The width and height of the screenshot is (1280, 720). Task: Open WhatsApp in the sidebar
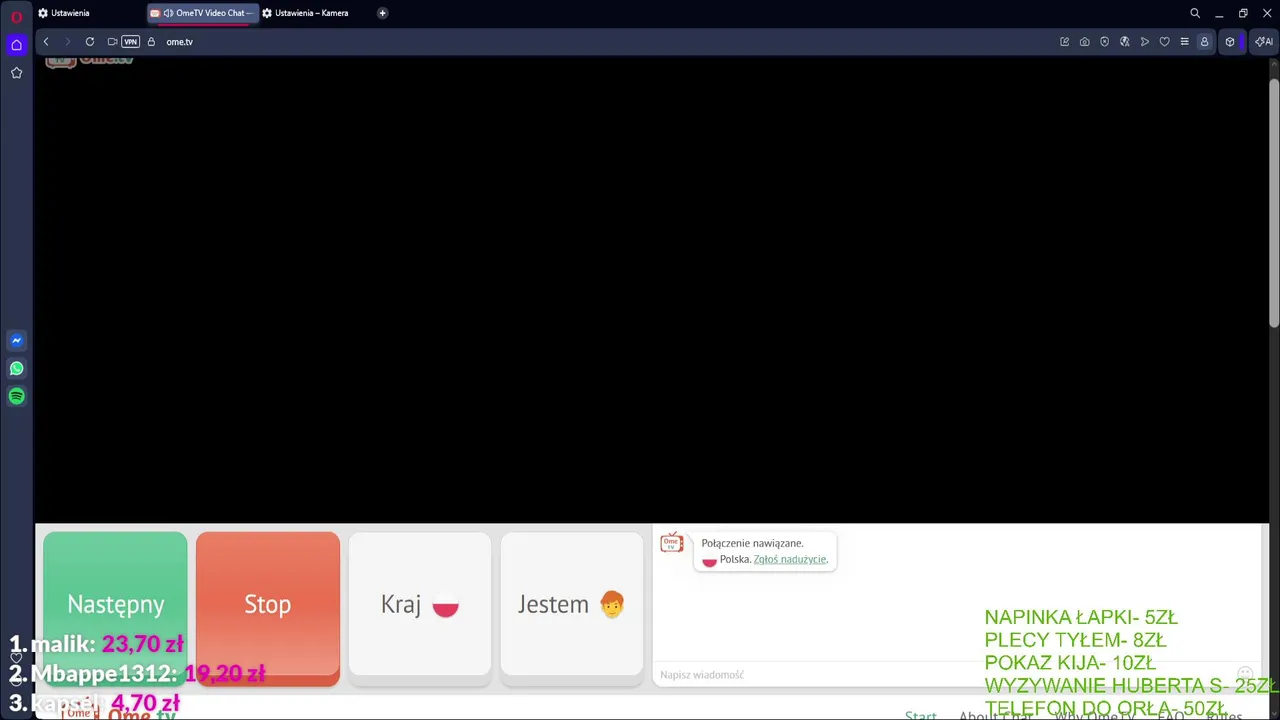[16, 368]
